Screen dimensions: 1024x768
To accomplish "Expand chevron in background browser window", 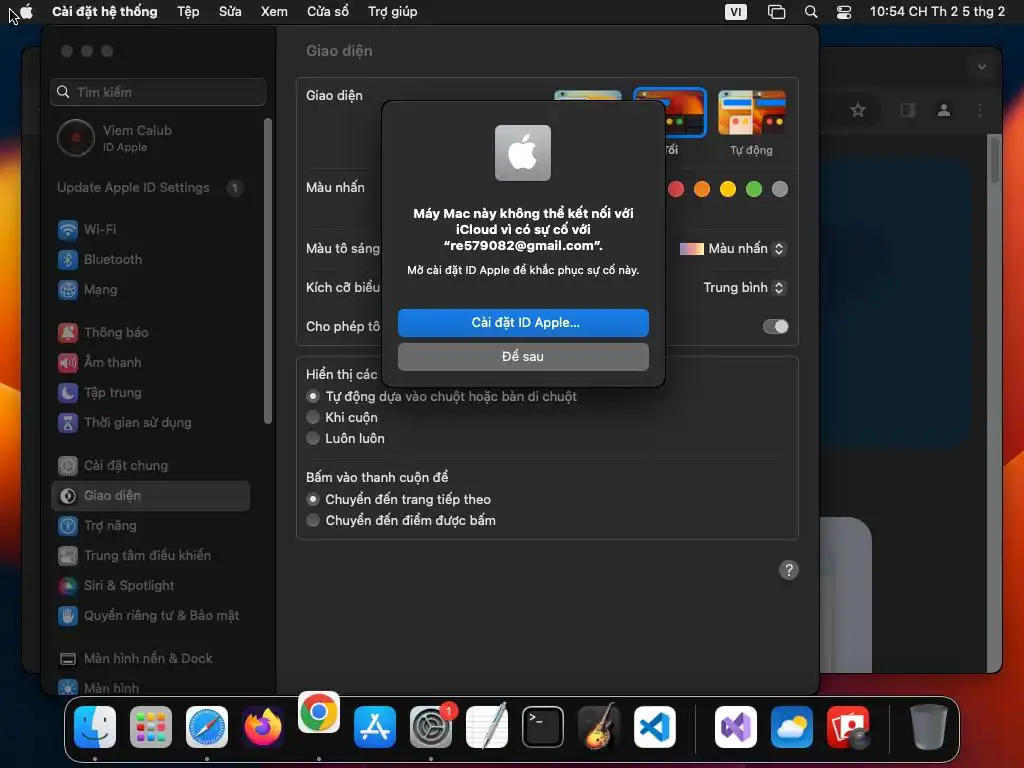I will click(x=982, y=67).
